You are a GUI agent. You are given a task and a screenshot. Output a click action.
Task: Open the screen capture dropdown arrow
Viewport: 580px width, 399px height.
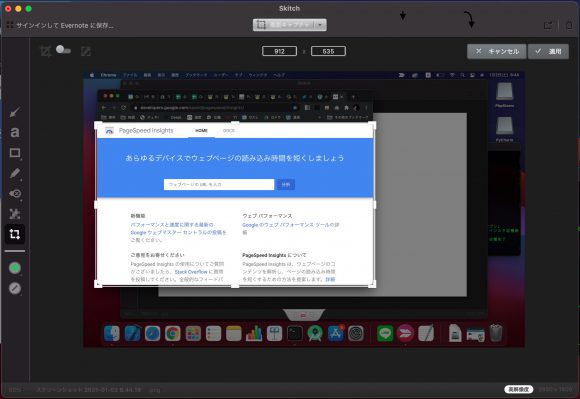point(320,25)
